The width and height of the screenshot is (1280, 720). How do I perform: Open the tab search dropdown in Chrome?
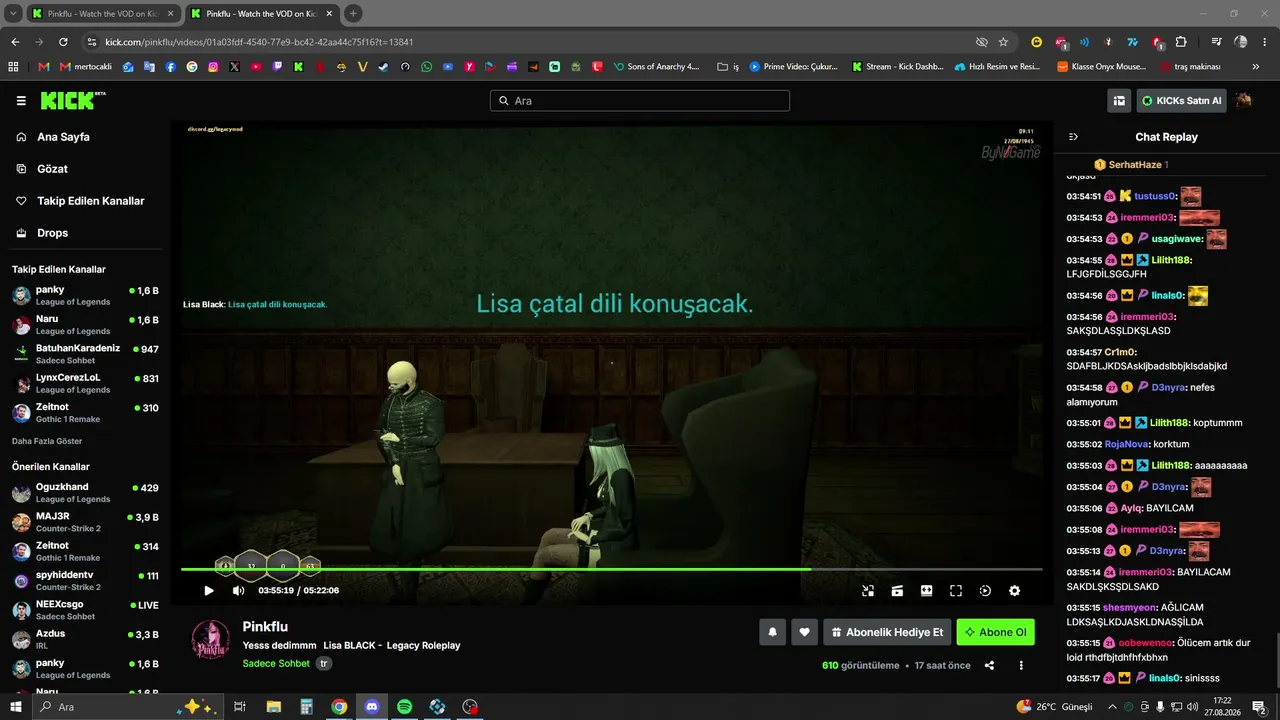[x=13, y=14]
